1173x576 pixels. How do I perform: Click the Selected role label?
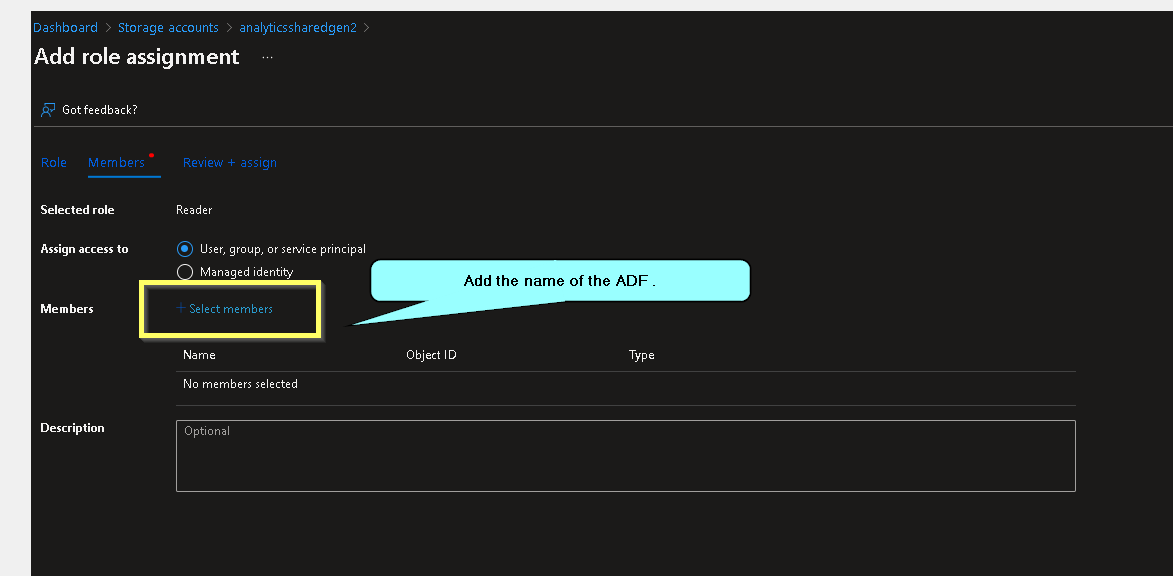[78, 210]
